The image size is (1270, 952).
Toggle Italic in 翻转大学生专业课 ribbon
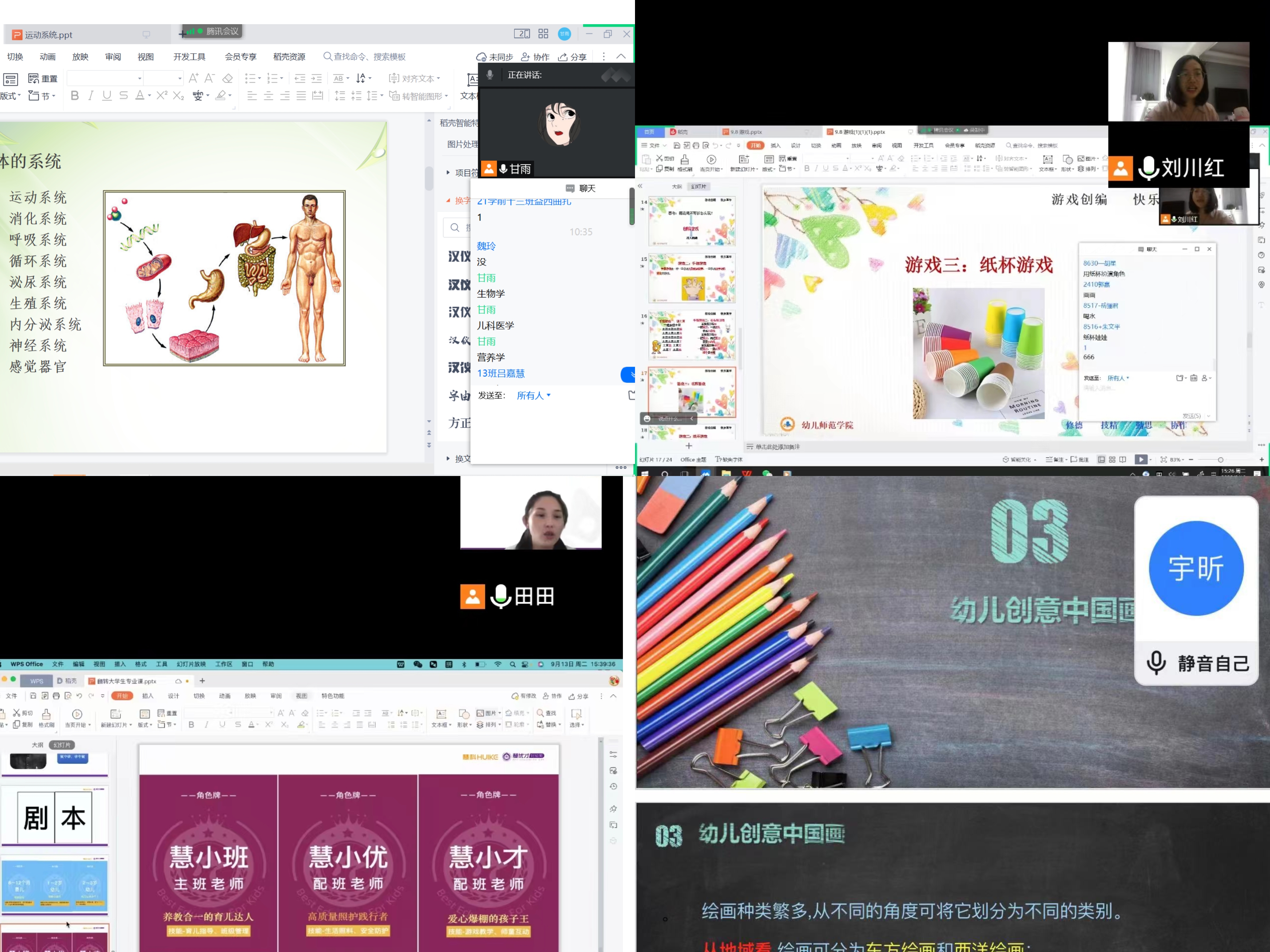click(x=207, y=725)
